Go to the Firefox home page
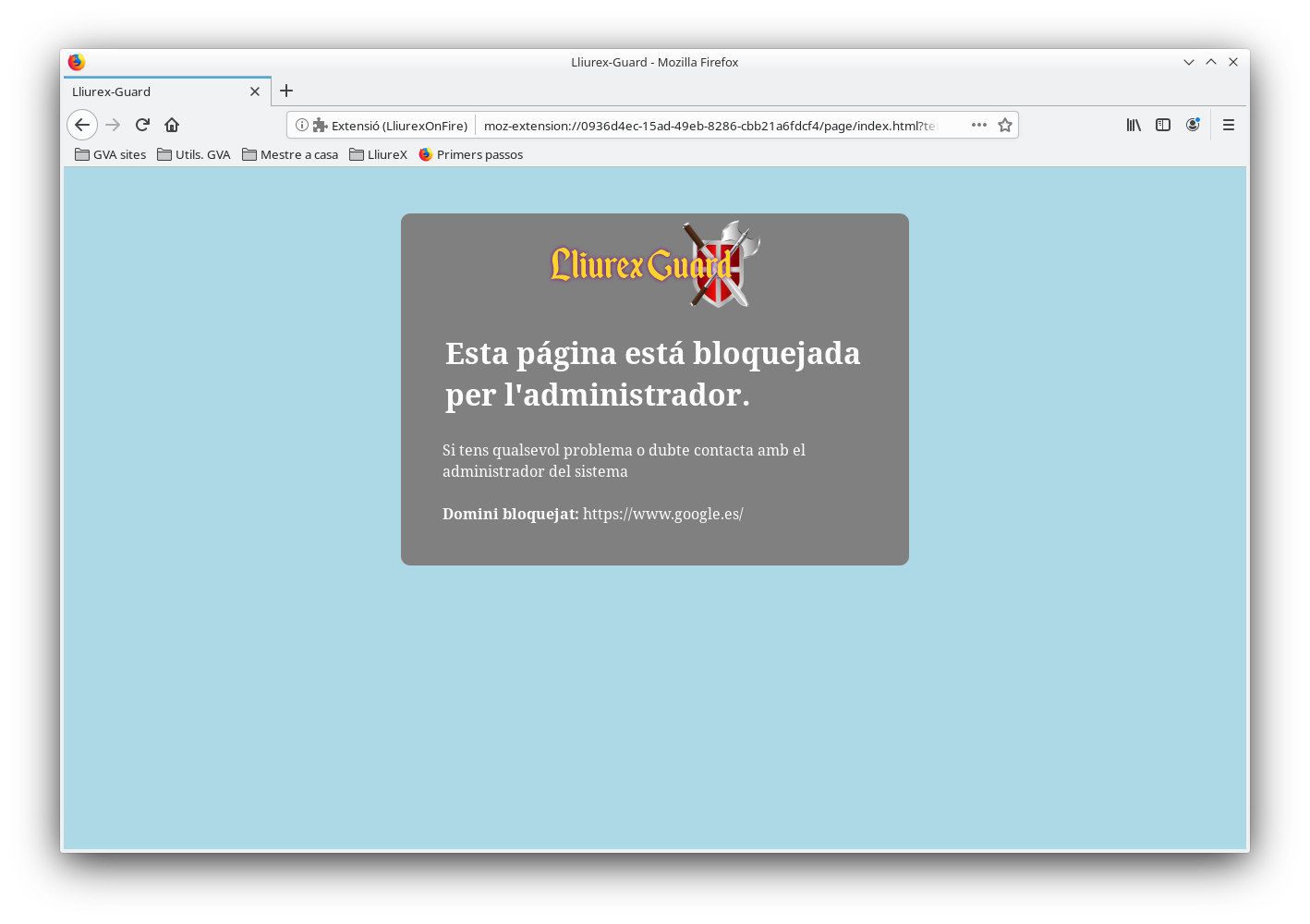 (172, 125)
